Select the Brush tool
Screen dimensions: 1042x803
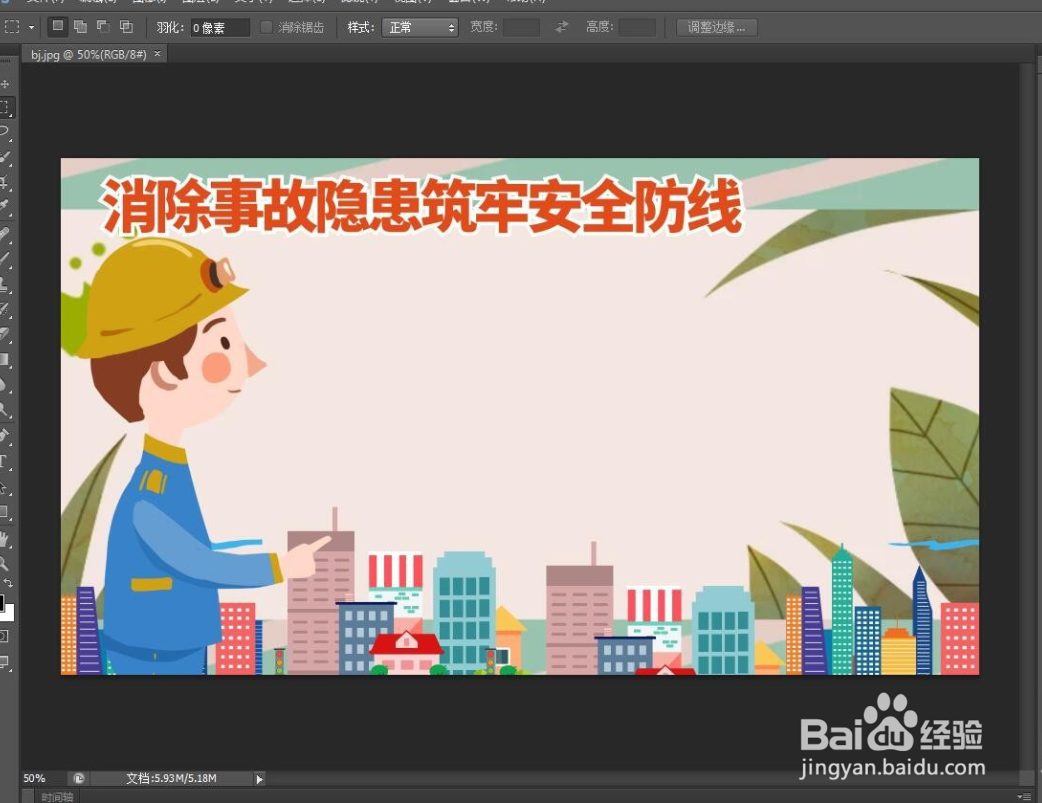click(x=7, y=253)
